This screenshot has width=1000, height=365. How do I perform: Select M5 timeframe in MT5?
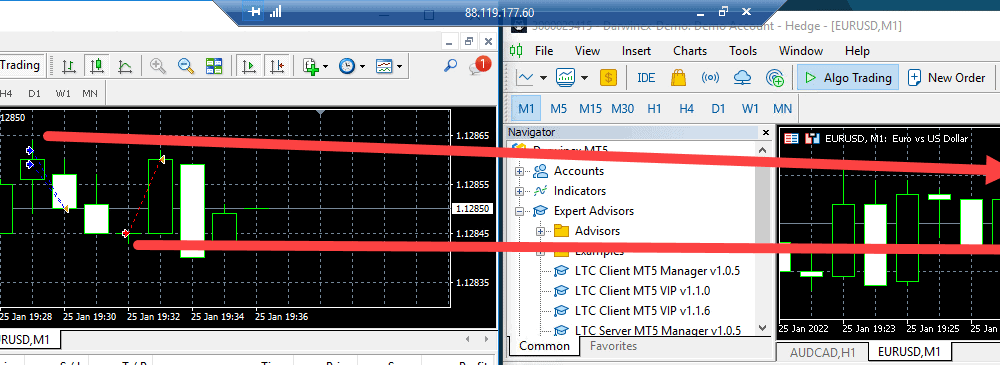[559, 108]
